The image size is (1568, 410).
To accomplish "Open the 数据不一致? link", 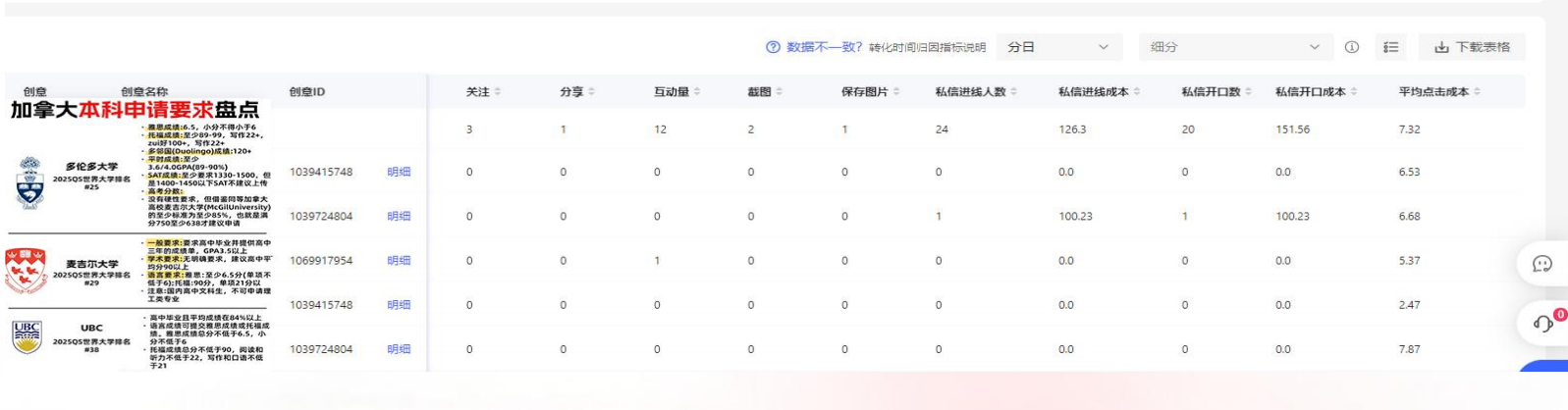I will (x=824, y=47).
